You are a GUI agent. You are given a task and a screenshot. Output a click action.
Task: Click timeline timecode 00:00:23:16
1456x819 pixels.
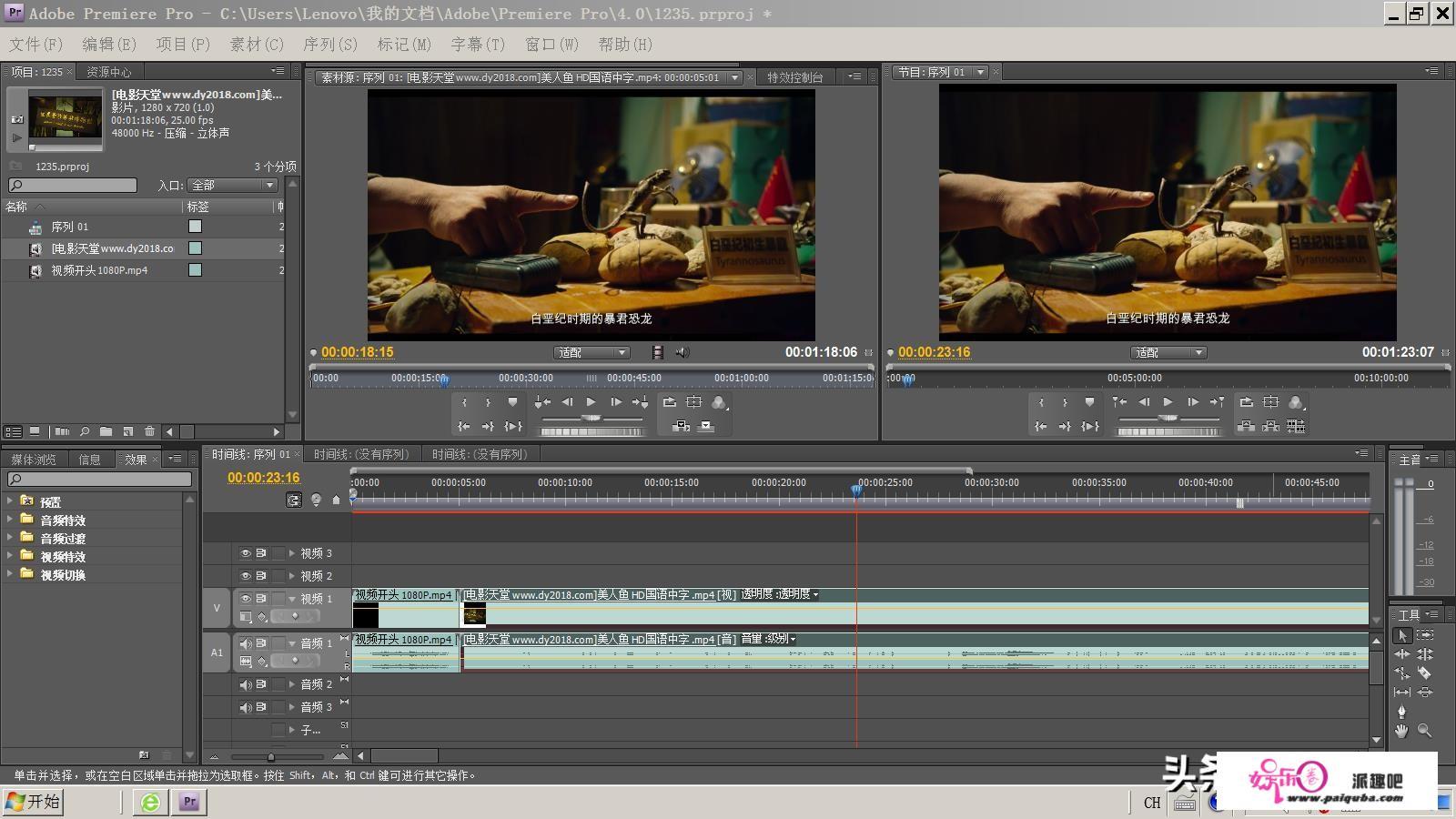263,477
